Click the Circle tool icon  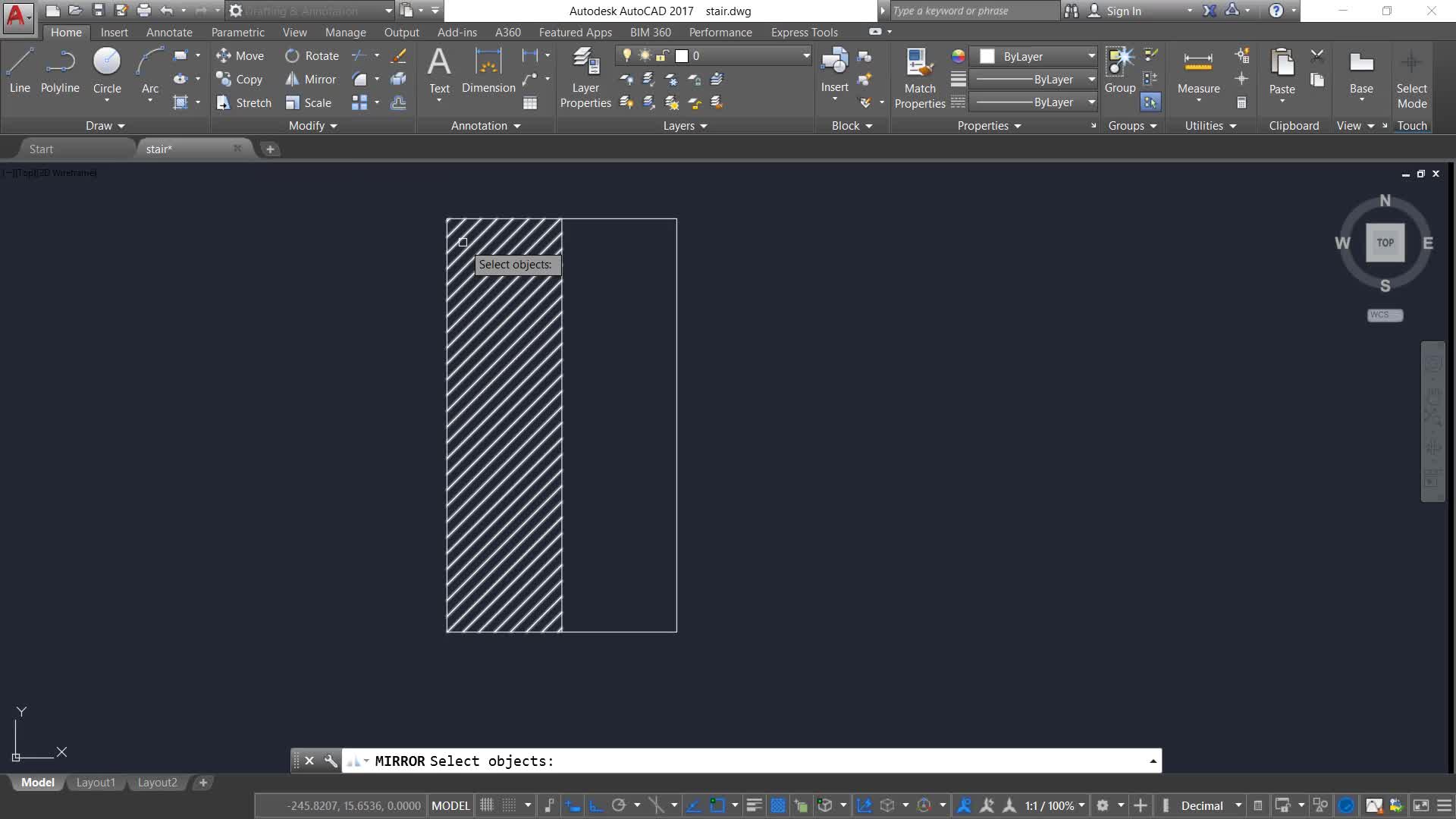[107, 62]
